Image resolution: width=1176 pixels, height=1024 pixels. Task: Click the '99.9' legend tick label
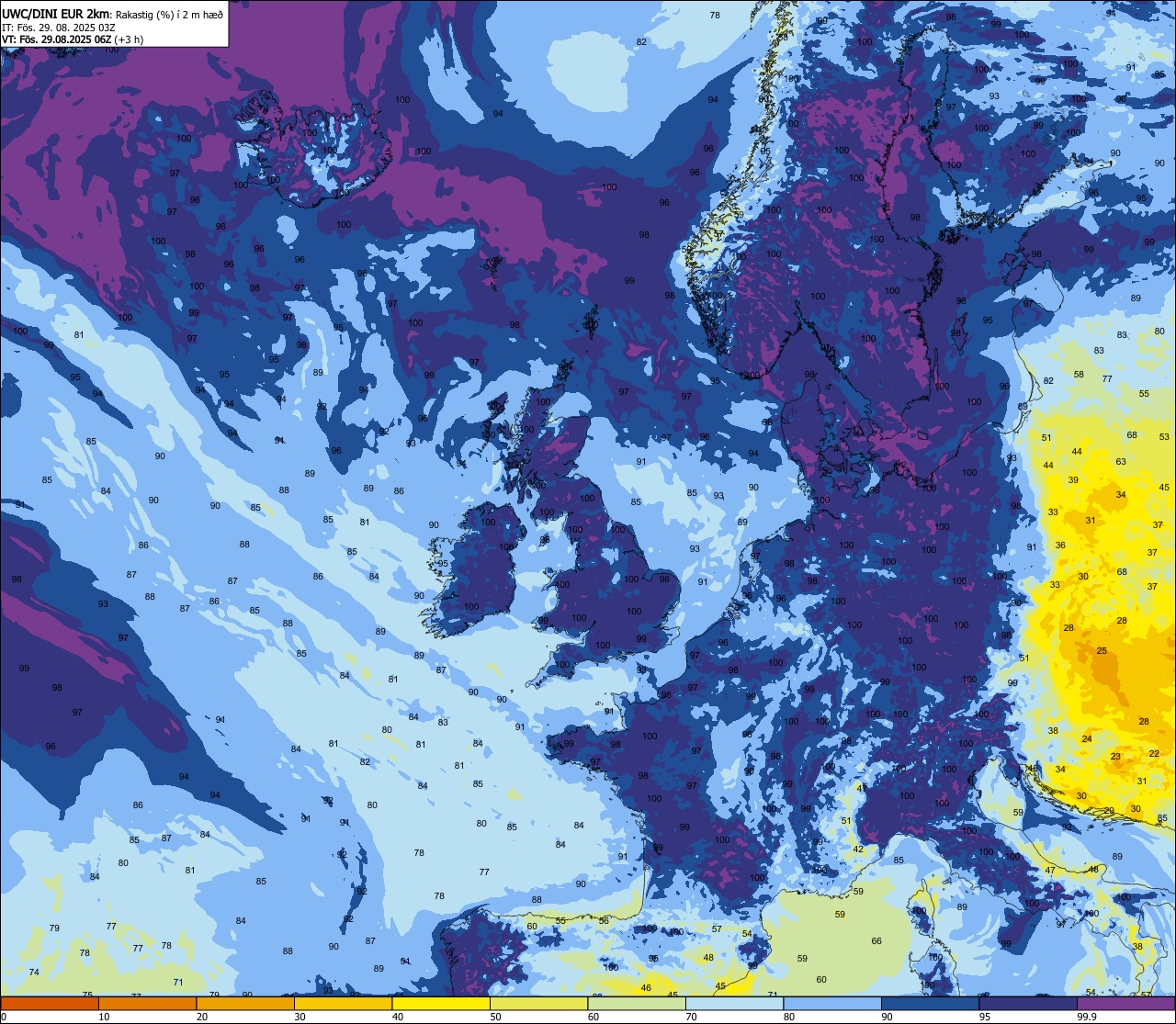point(1088,1017)
